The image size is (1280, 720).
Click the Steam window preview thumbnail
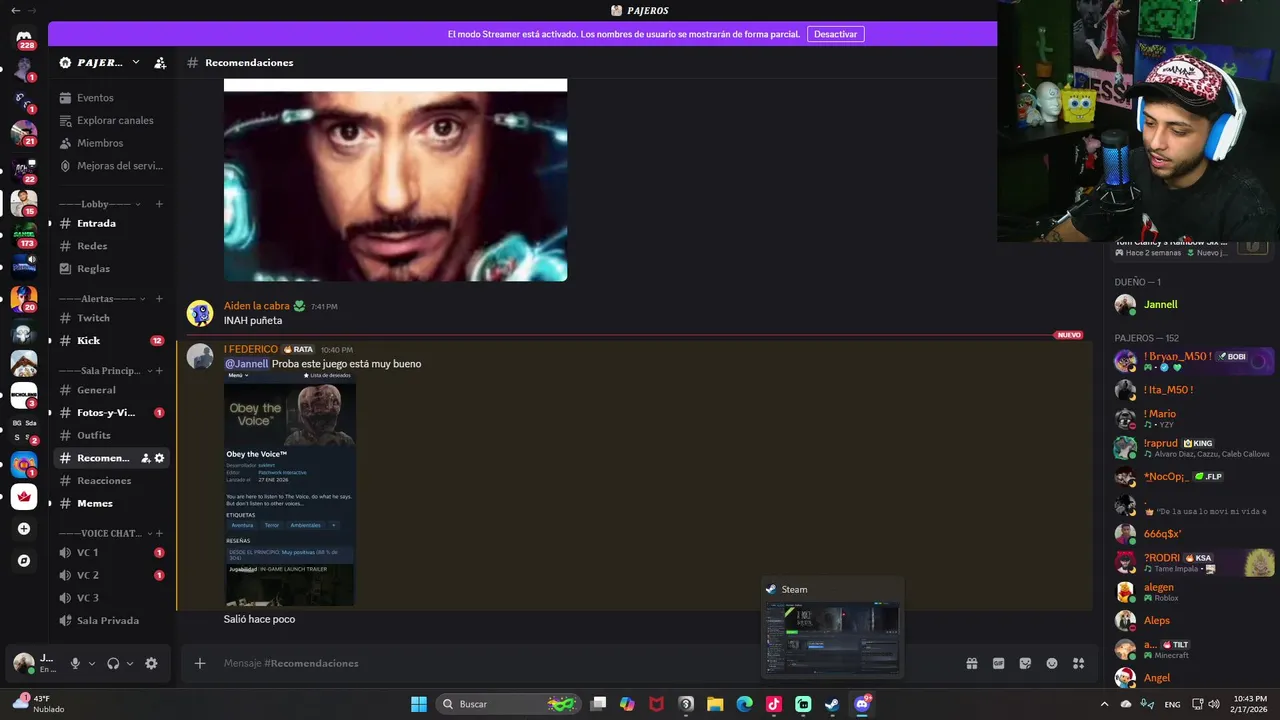pos(832,637)
